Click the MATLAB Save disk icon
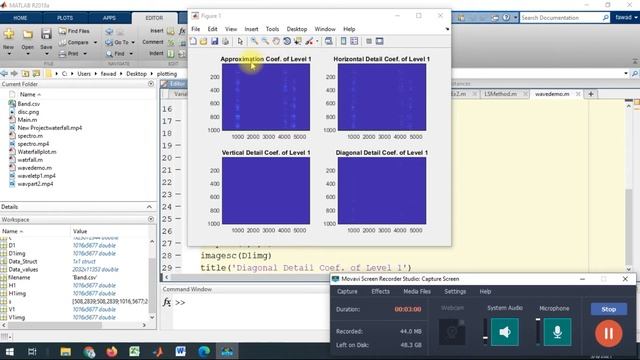 pyautogui.click(x=46, y=34)
